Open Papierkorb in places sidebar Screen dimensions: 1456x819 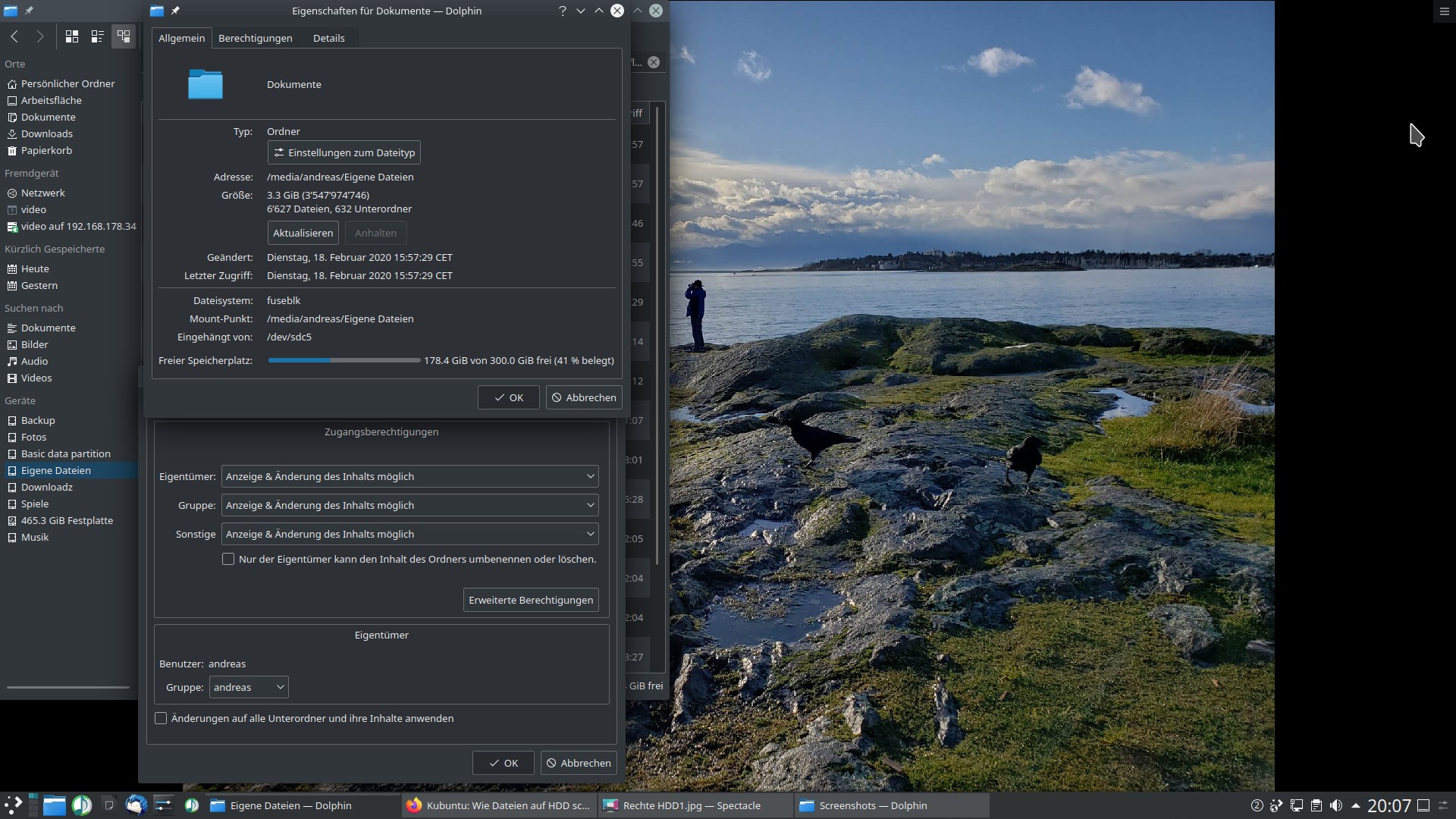[46, 150]
